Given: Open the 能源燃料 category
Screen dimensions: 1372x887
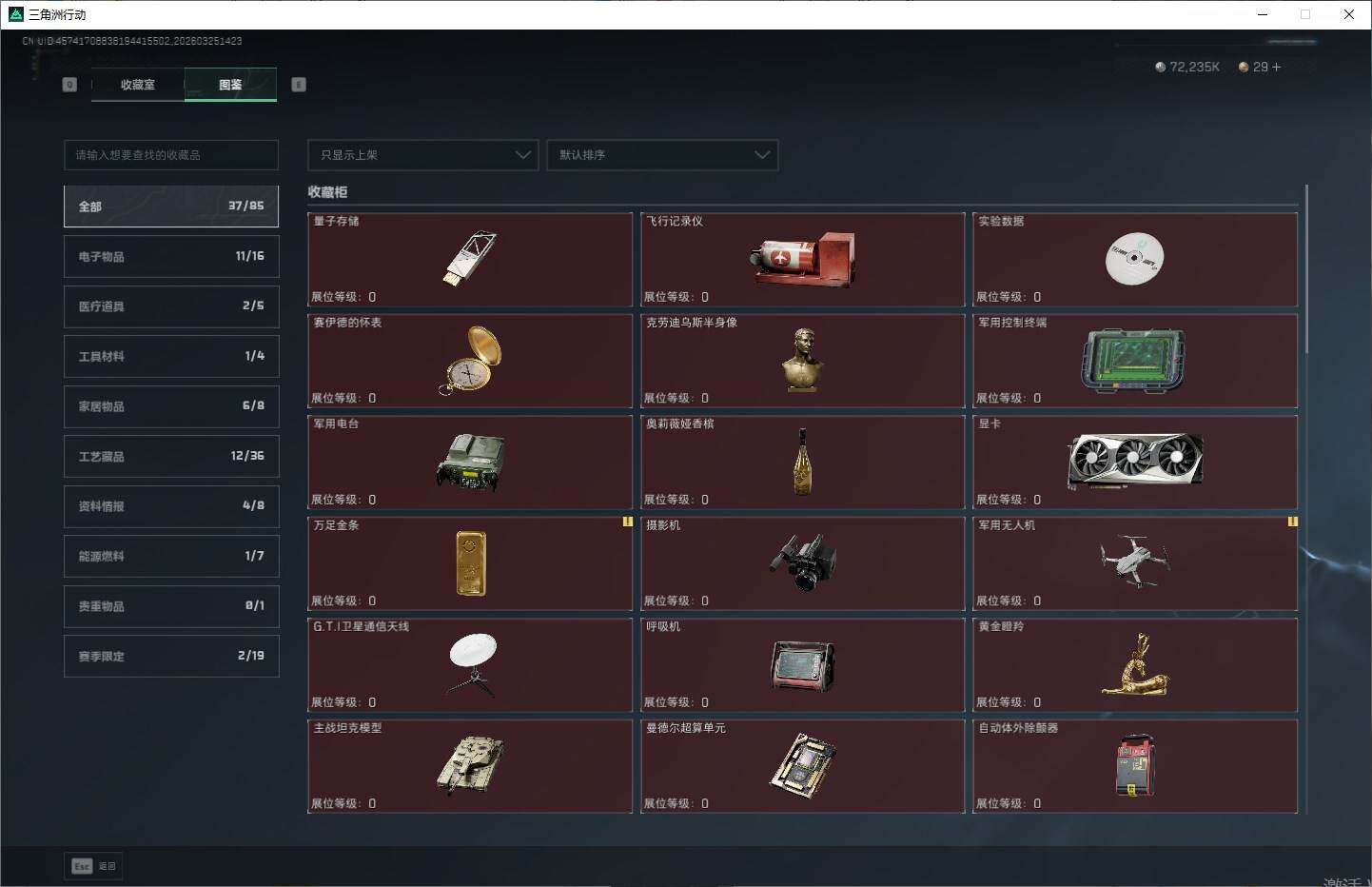Looking at the screenshot, I should pyautogui.click(x=171, y=556).
